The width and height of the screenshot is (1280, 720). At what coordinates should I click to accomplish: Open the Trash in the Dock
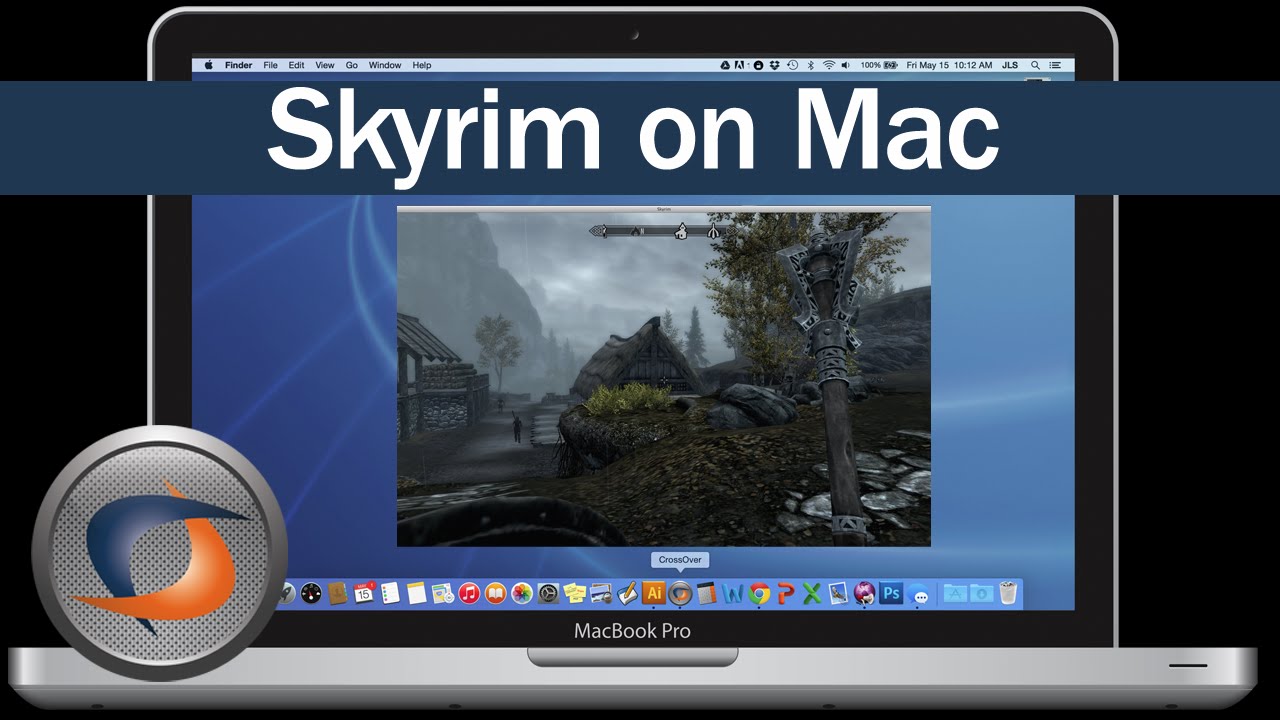pos(1008,594)
